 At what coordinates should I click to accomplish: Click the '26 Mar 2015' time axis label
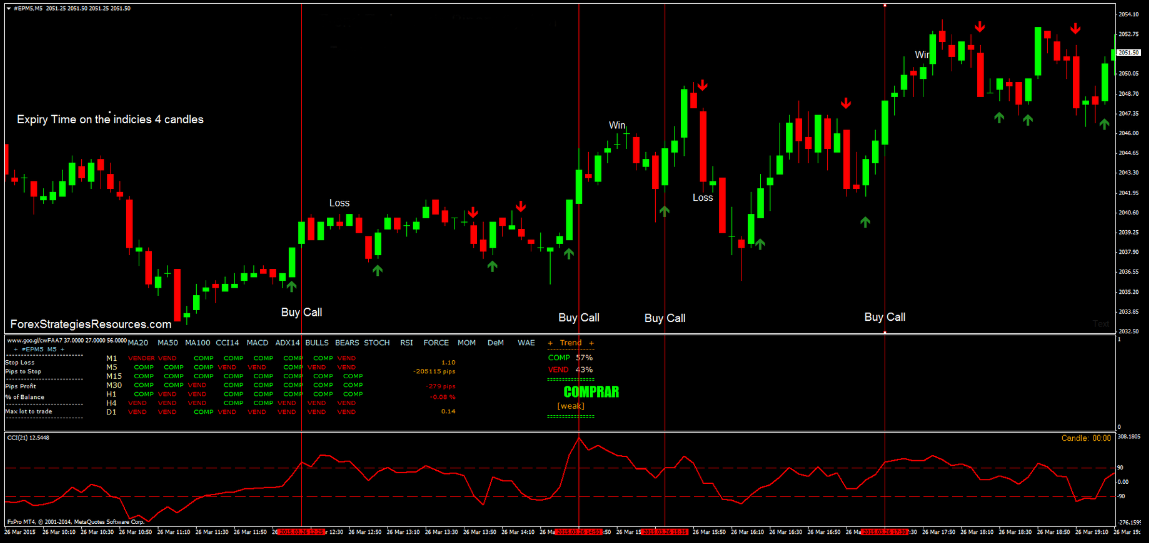20,531
